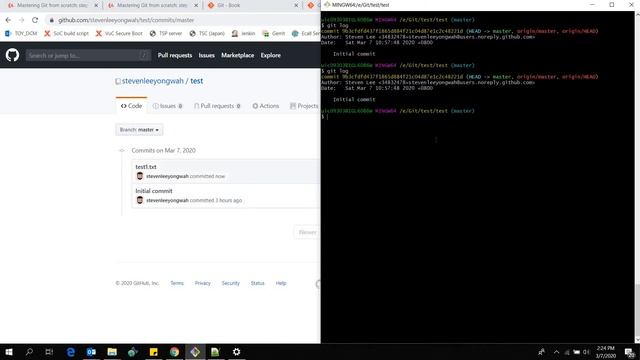
Task: Open Status link in footer
Action: (258, 283)
